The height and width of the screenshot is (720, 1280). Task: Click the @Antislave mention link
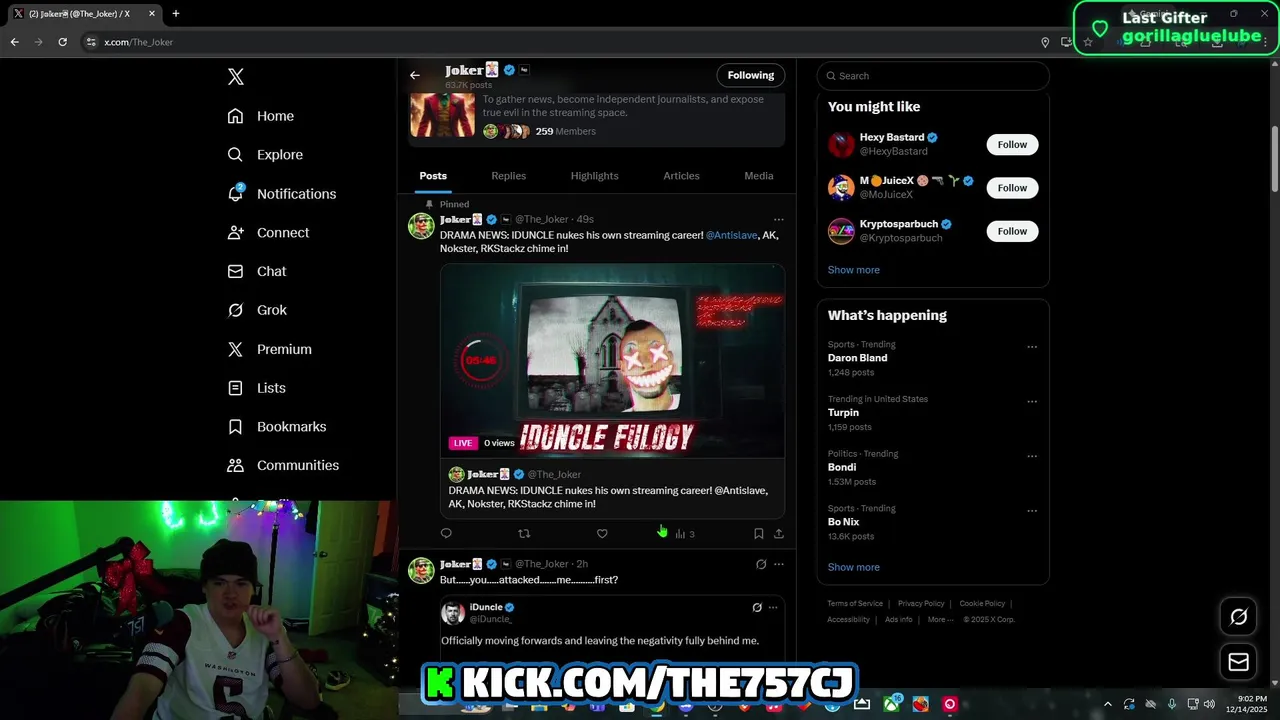point(731,235)
